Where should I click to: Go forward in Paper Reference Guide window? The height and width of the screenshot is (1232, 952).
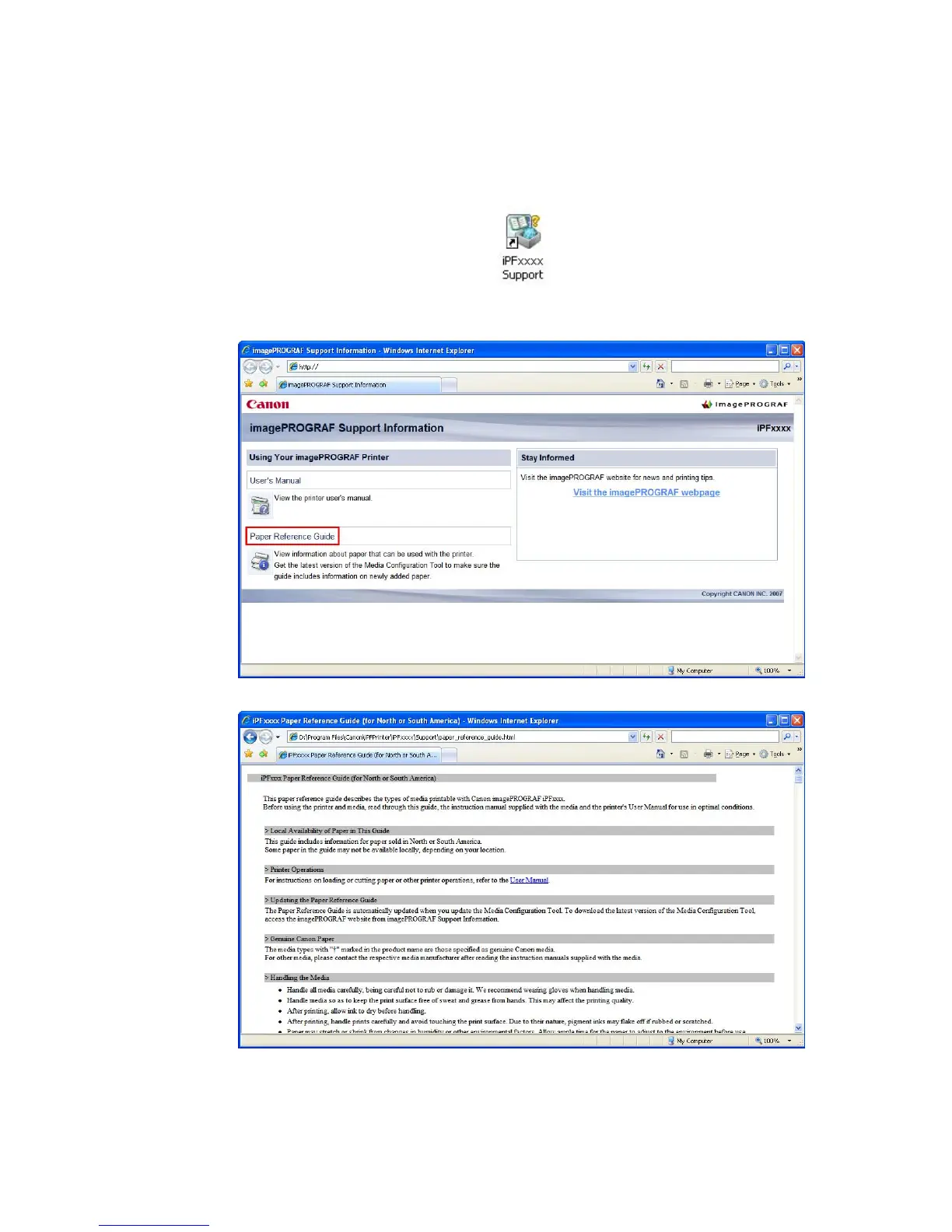tap(265, 737)
